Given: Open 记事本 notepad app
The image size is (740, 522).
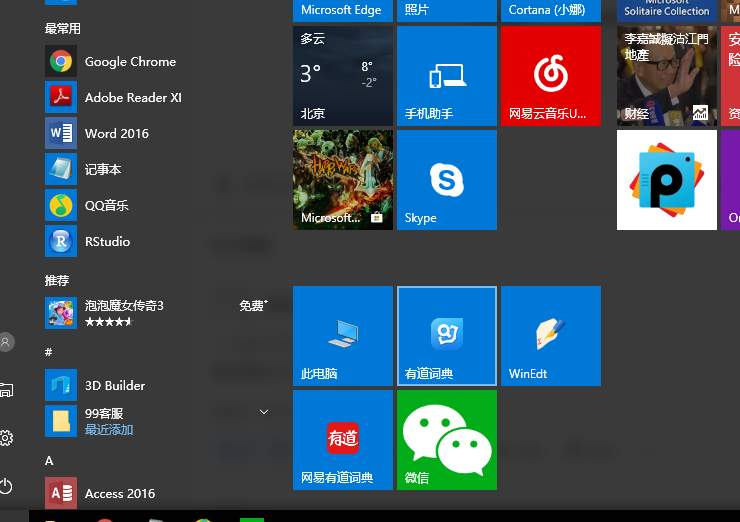Looking at the screenshot, I should 158,169.
